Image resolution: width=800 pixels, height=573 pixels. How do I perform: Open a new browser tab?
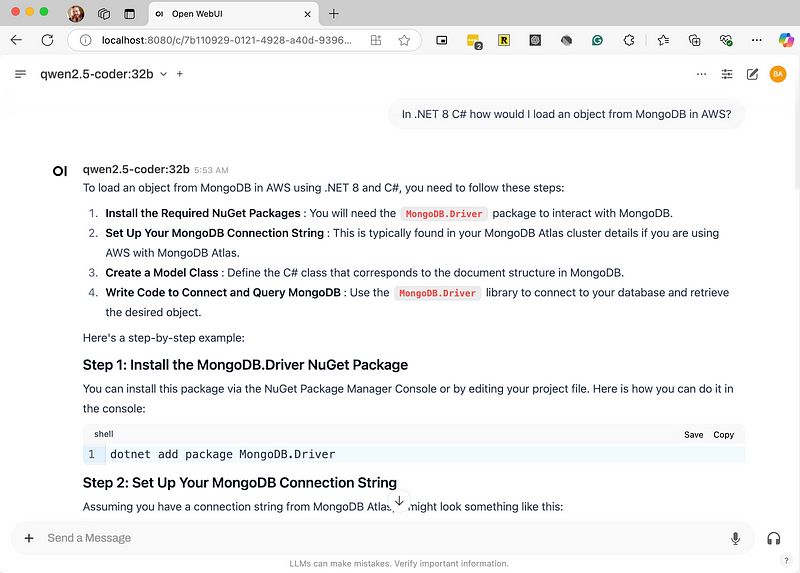(x=334, y=14)
